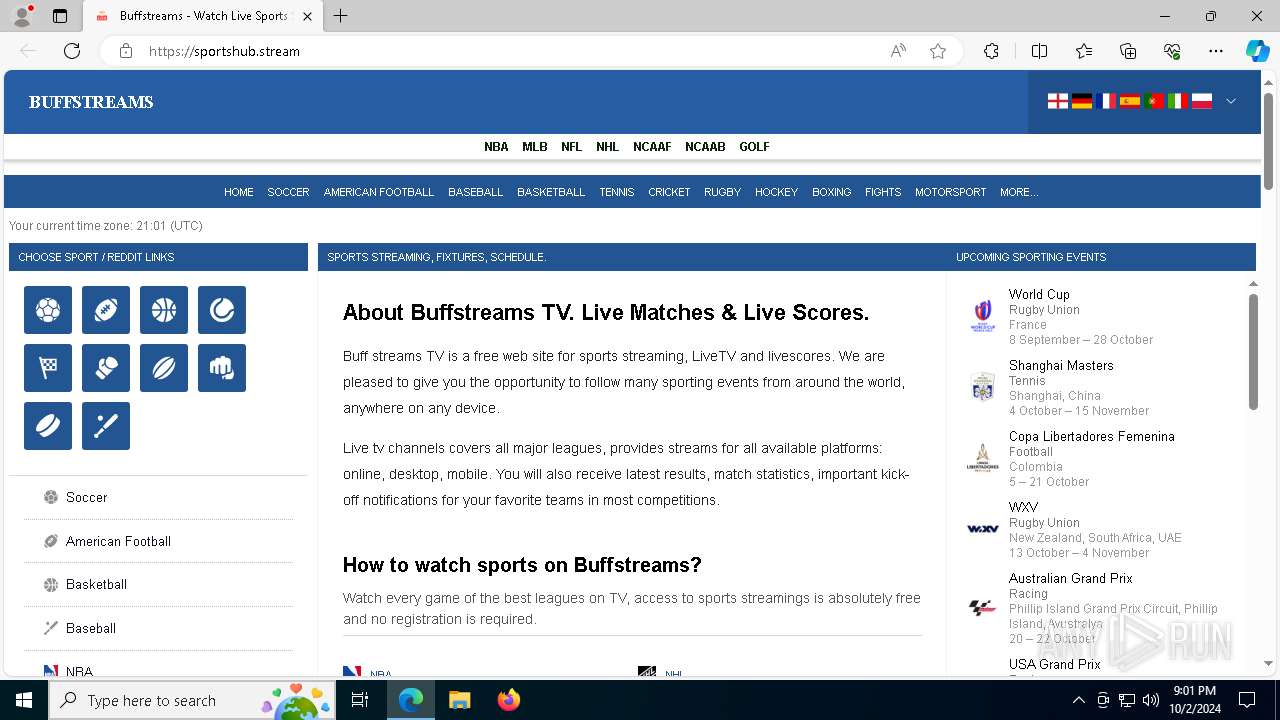Choose the fist fights icon
1280x720 pixels.
[x=222, y=368]
